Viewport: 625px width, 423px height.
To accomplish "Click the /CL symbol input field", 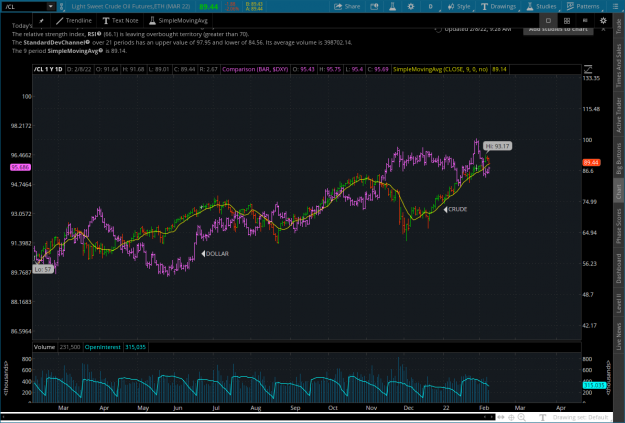I will pos(25,6).
